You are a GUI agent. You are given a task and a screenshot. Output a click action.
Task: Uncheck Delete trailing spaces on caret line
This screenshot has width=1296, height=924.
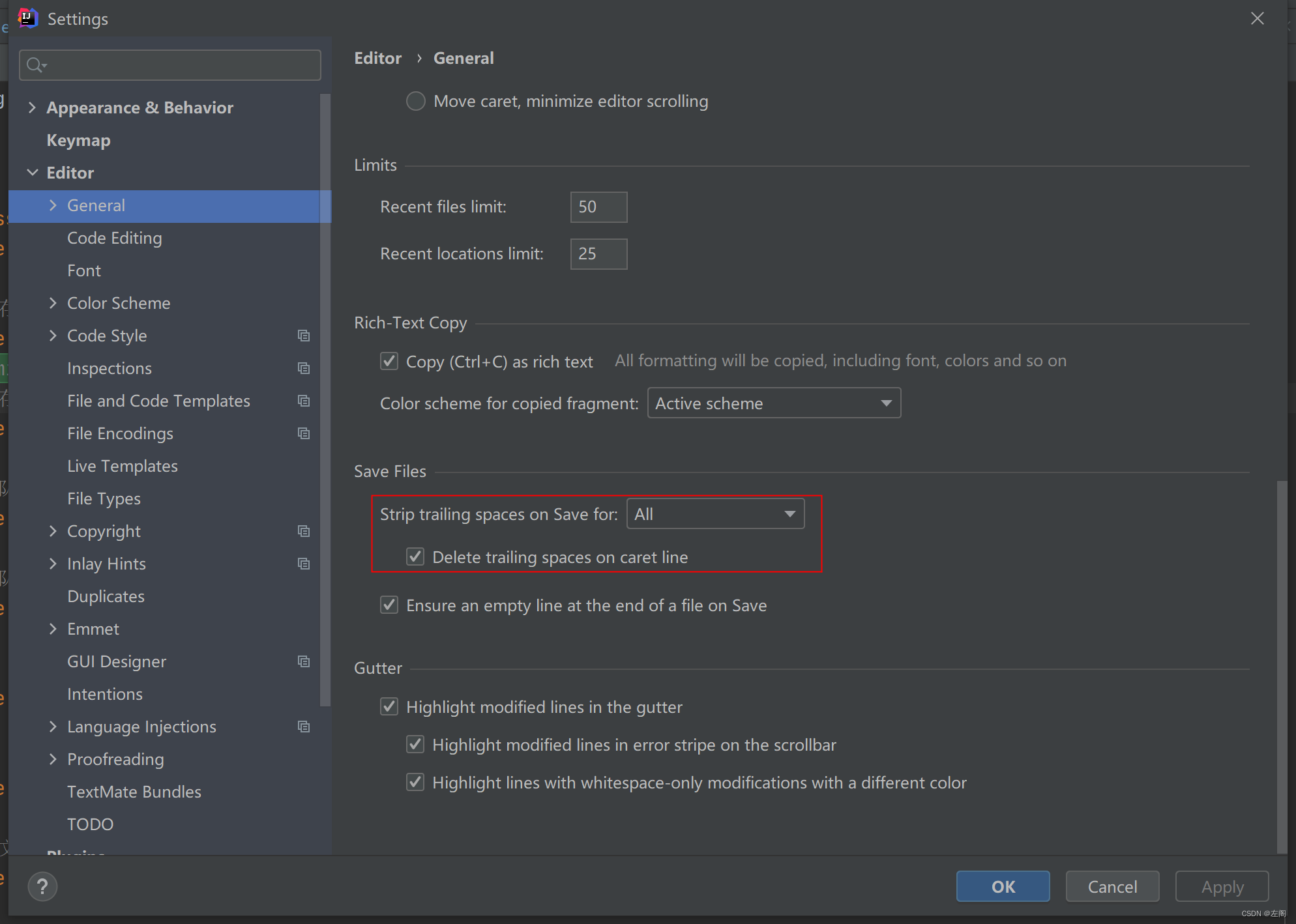(x=415, y=556)
